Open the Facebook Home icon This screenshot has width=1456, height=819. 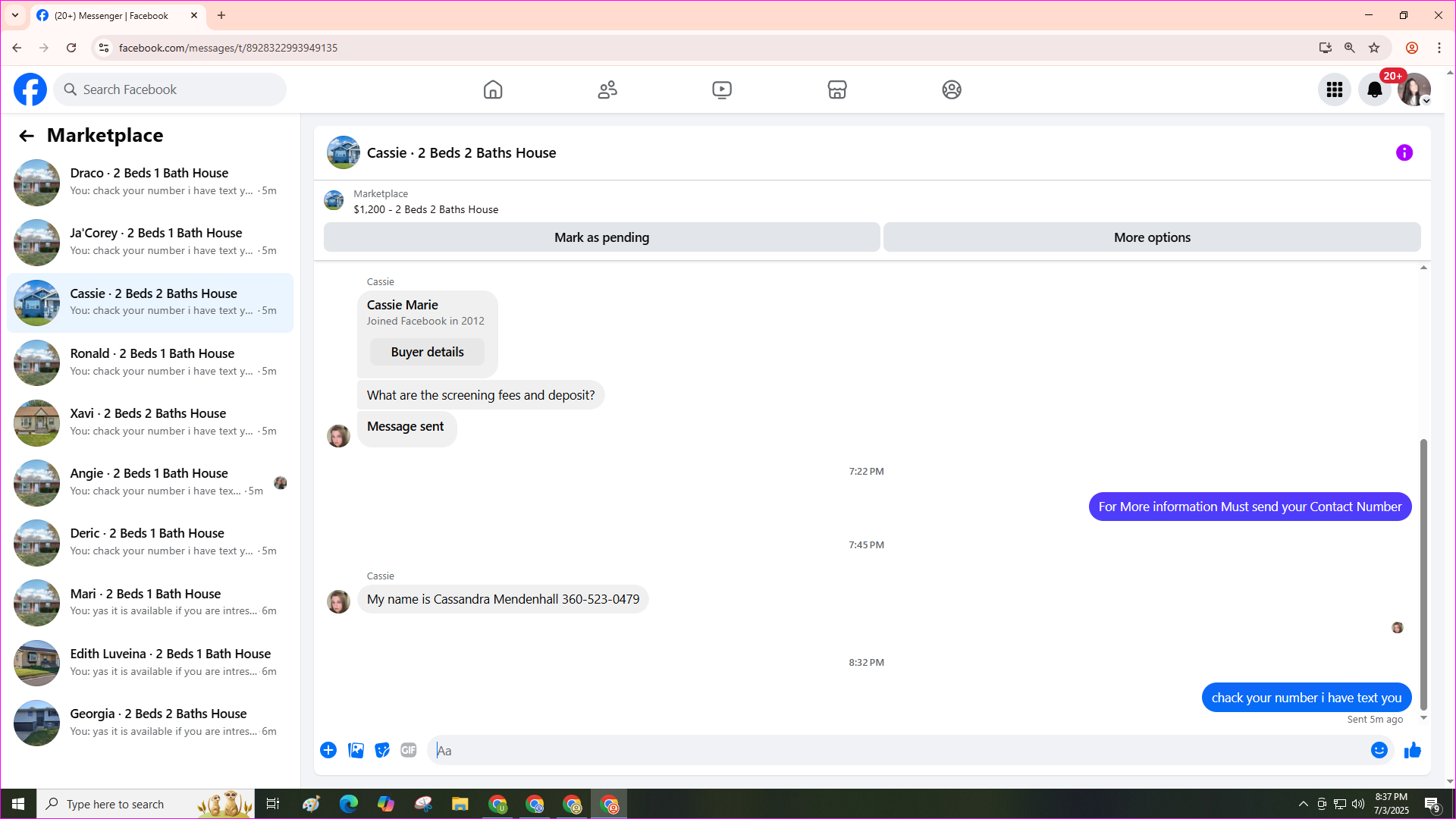click(x=493, y=89)
